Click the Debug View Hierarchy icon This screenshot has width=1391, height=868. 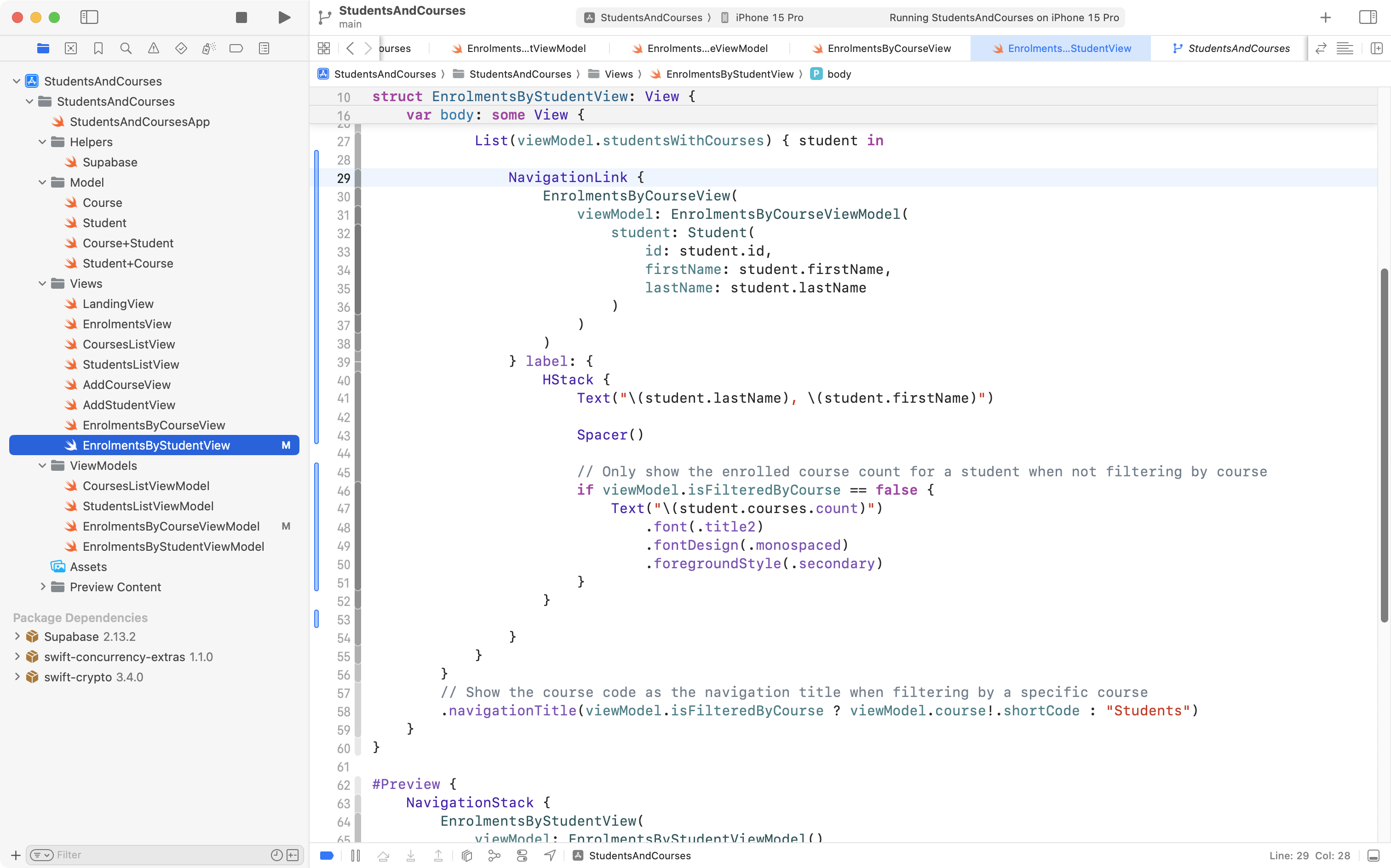coord(466,856)
